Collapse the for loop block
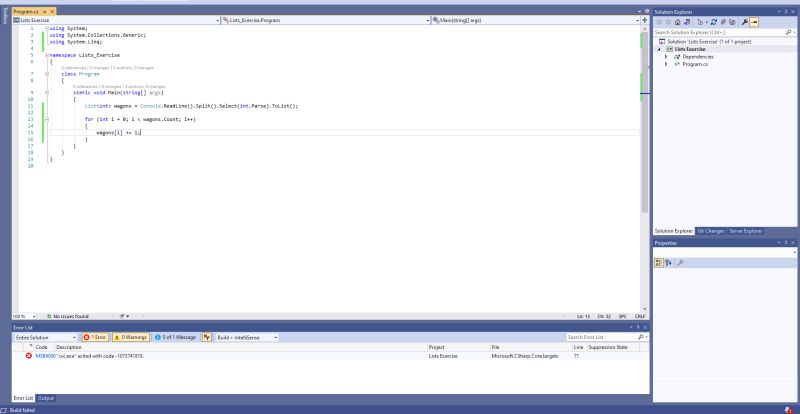800x414 pixels. 46,119
